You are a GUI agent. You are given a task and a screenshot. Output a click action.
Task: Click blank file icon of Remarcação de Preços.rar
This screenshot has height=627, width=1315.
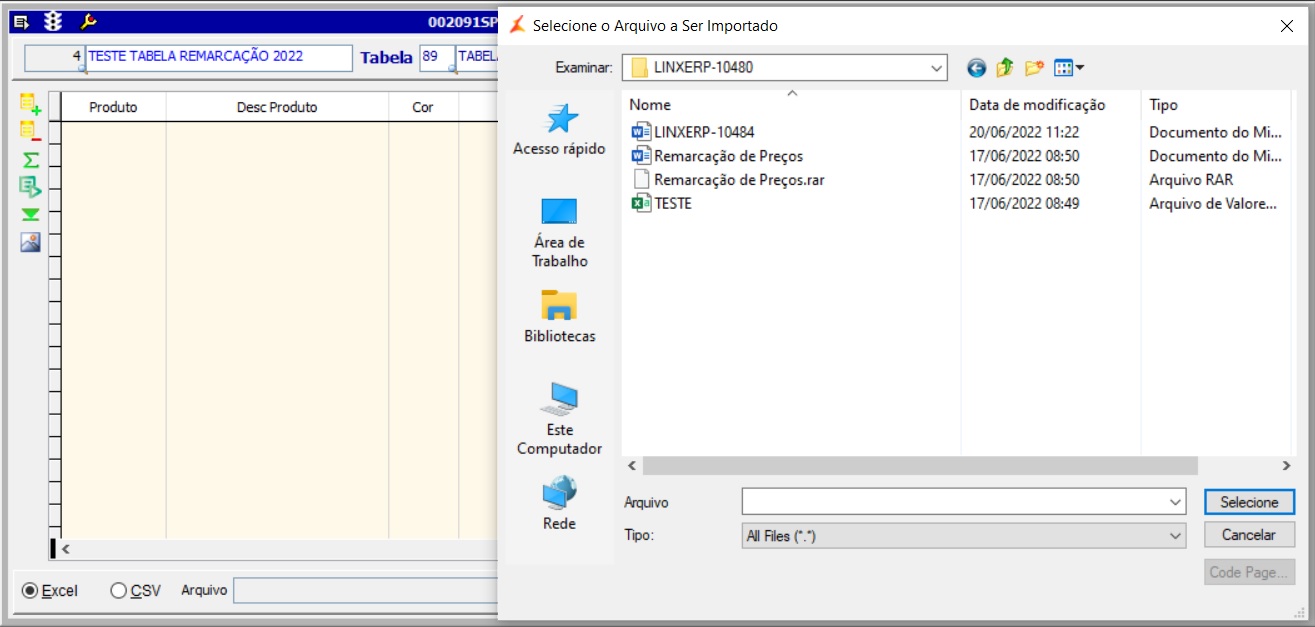[x=641, y=180]
